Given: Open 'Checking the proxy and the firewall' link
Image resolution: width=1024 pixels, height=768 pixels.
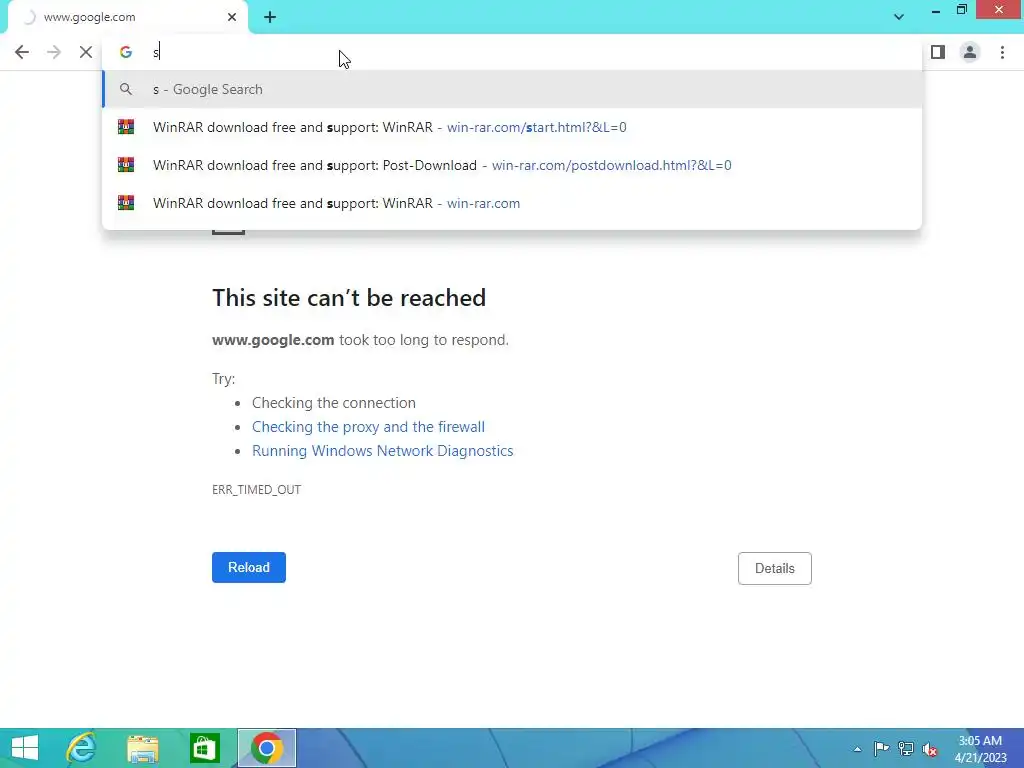Looking at the screenshot, I should coord(368,427).
